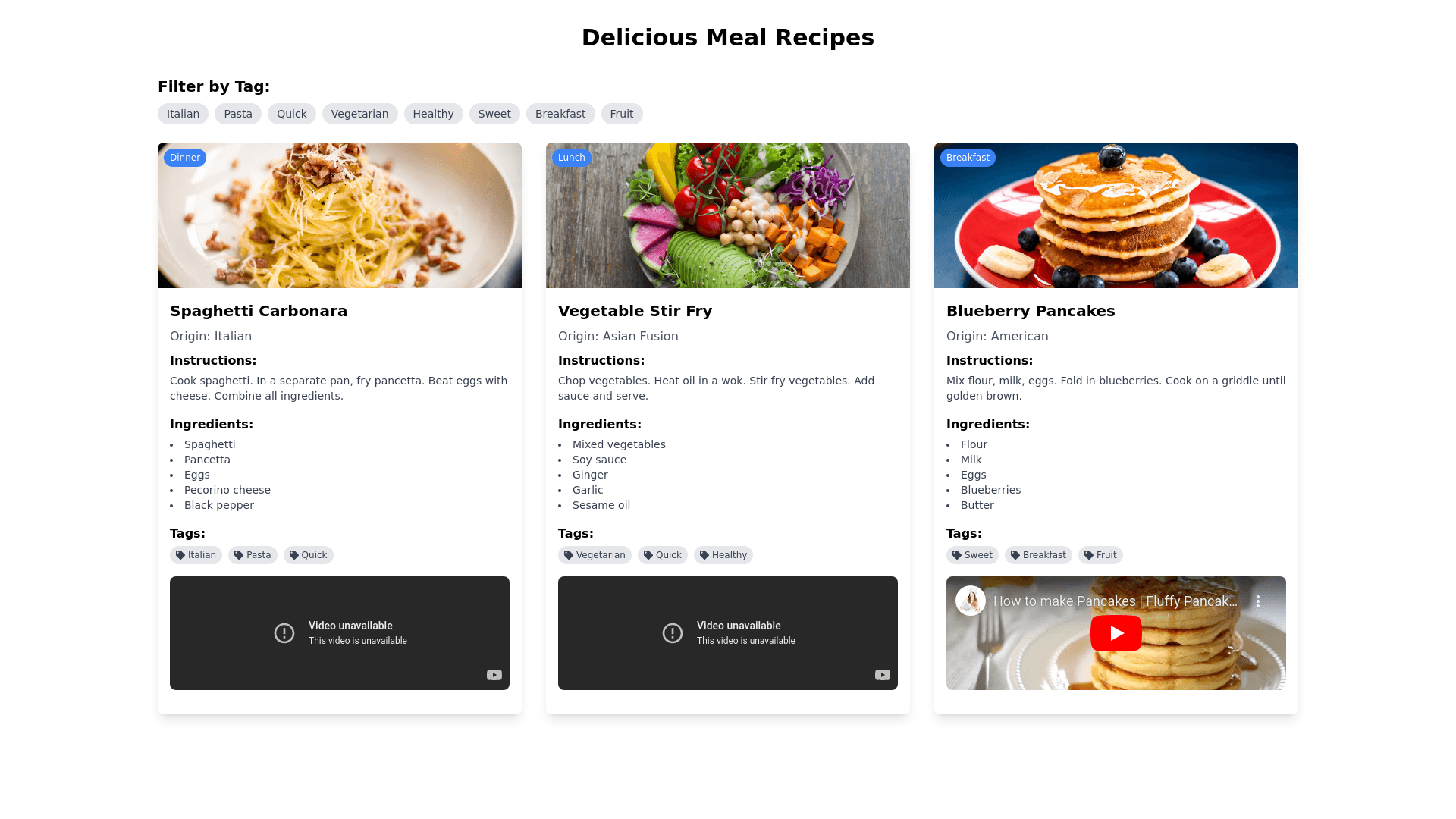Viewport: 1456px width, 819px height.
Task: Click the pancake video channel avatar
Action: (970, 601)
